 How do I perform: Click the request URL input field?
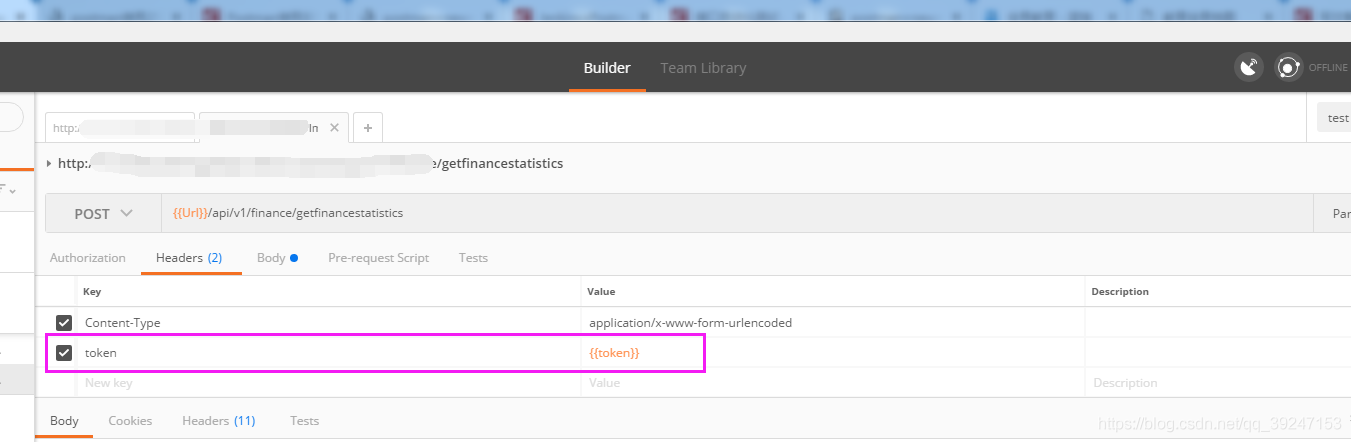pyautogui.click(x=737, y=213)
